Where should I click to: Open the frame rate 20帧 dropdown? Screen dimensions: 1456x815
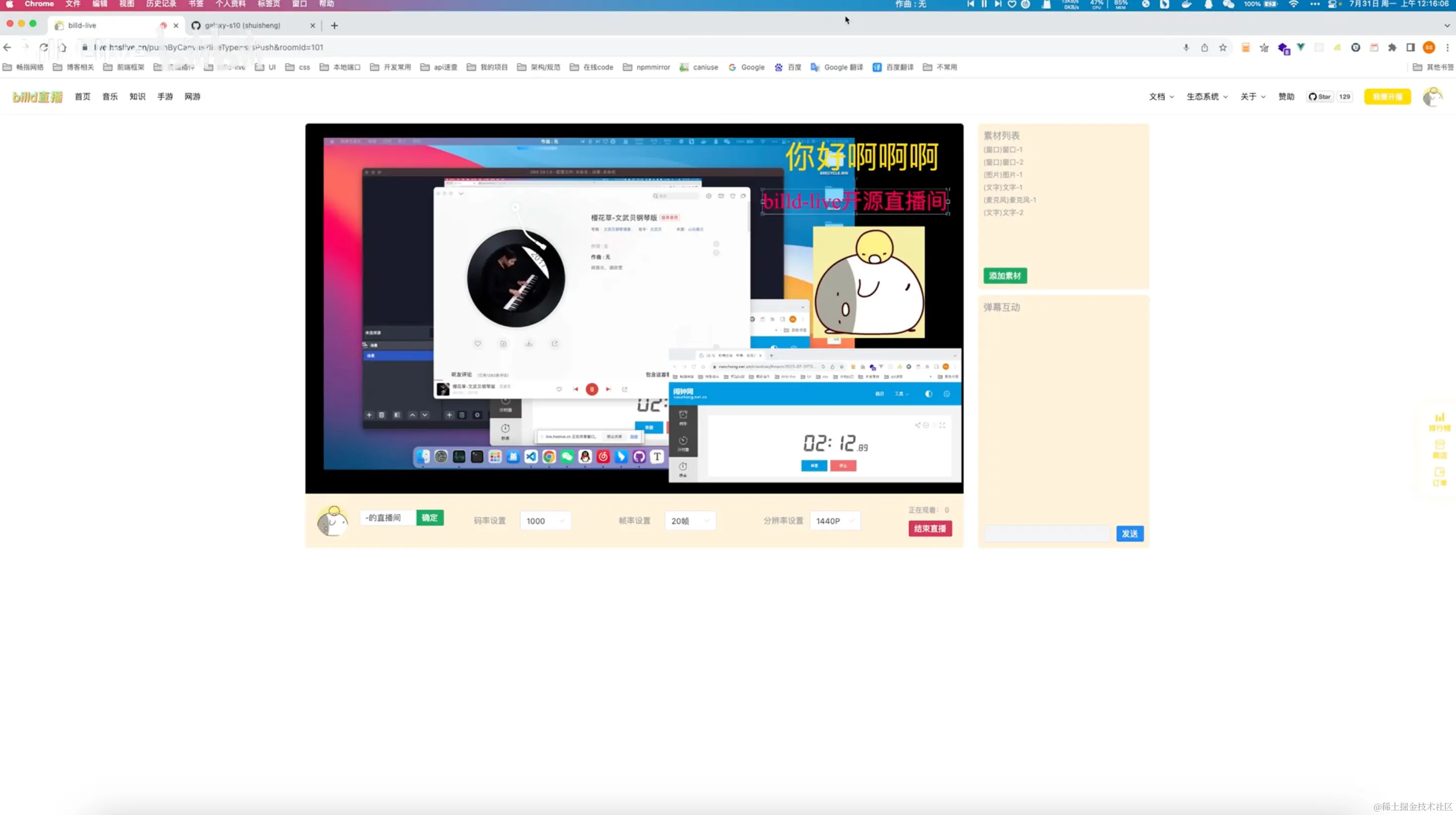point(690,521)
